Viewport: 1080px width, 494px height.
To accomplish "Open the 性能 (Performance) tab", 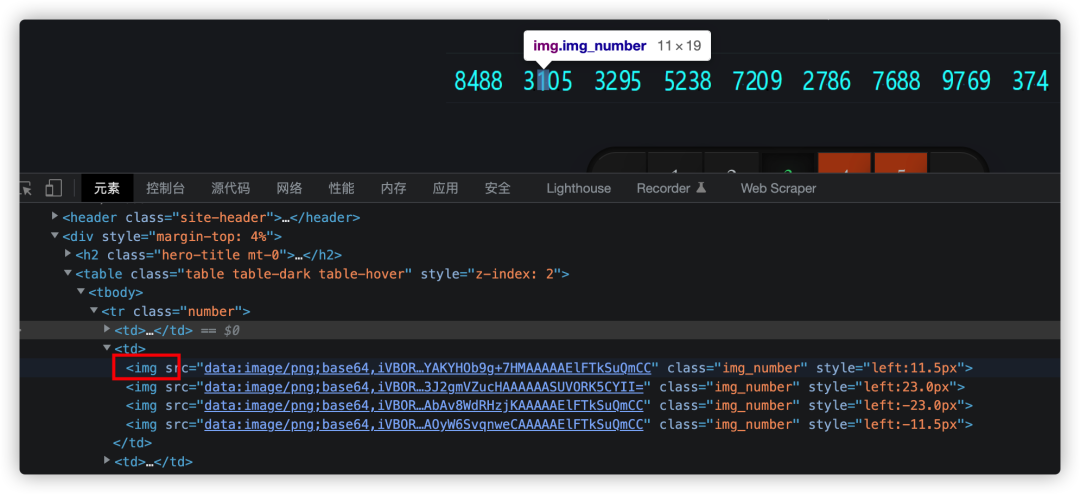I will coord(341,188).
